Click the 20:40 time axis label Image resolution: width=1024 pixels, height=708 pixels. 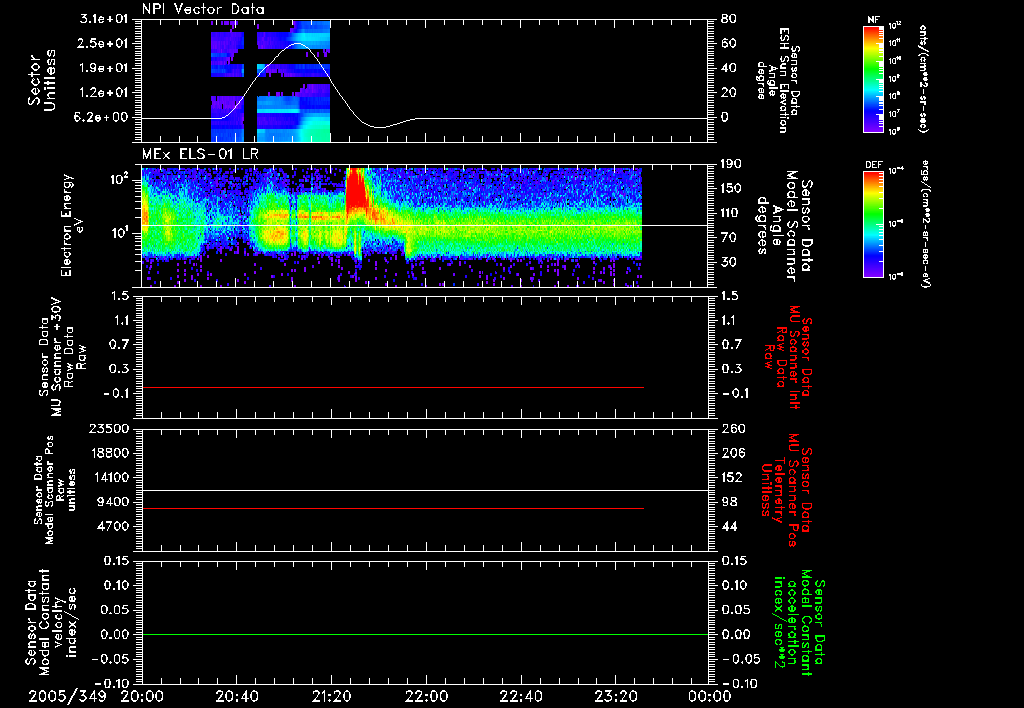tap(236, 696)
